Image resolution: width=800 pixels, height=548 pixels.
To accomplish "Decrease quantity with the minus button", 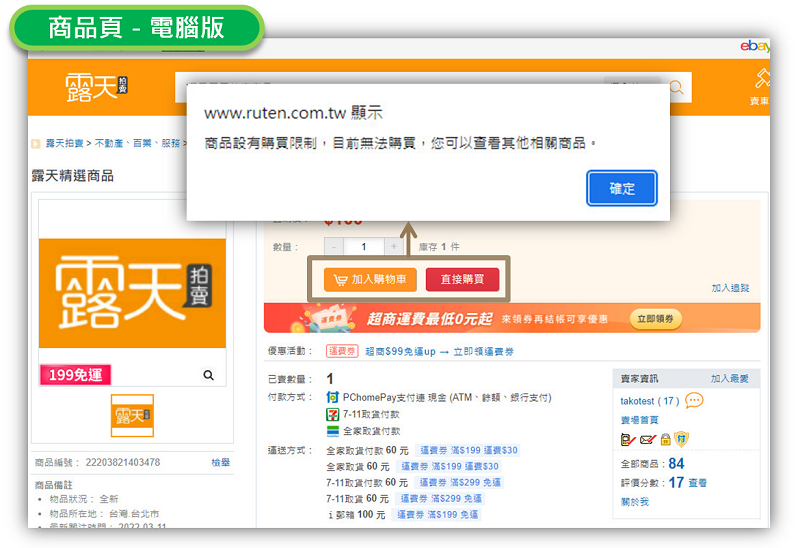I will click(x=334, y=246).
